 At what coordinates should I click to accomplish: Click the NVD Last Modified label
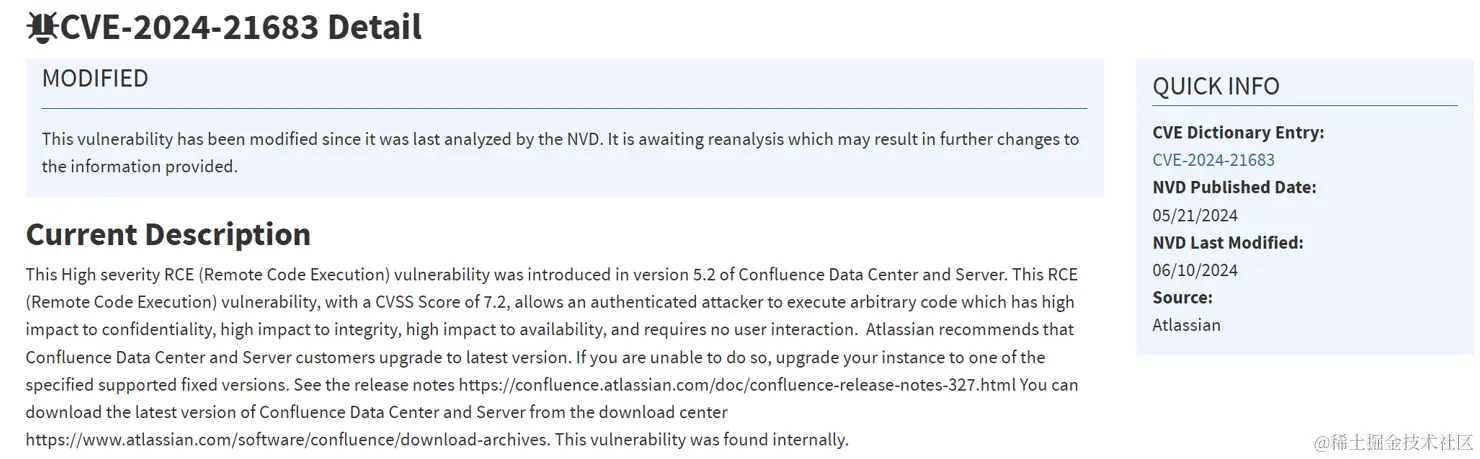coord(1228,242)
